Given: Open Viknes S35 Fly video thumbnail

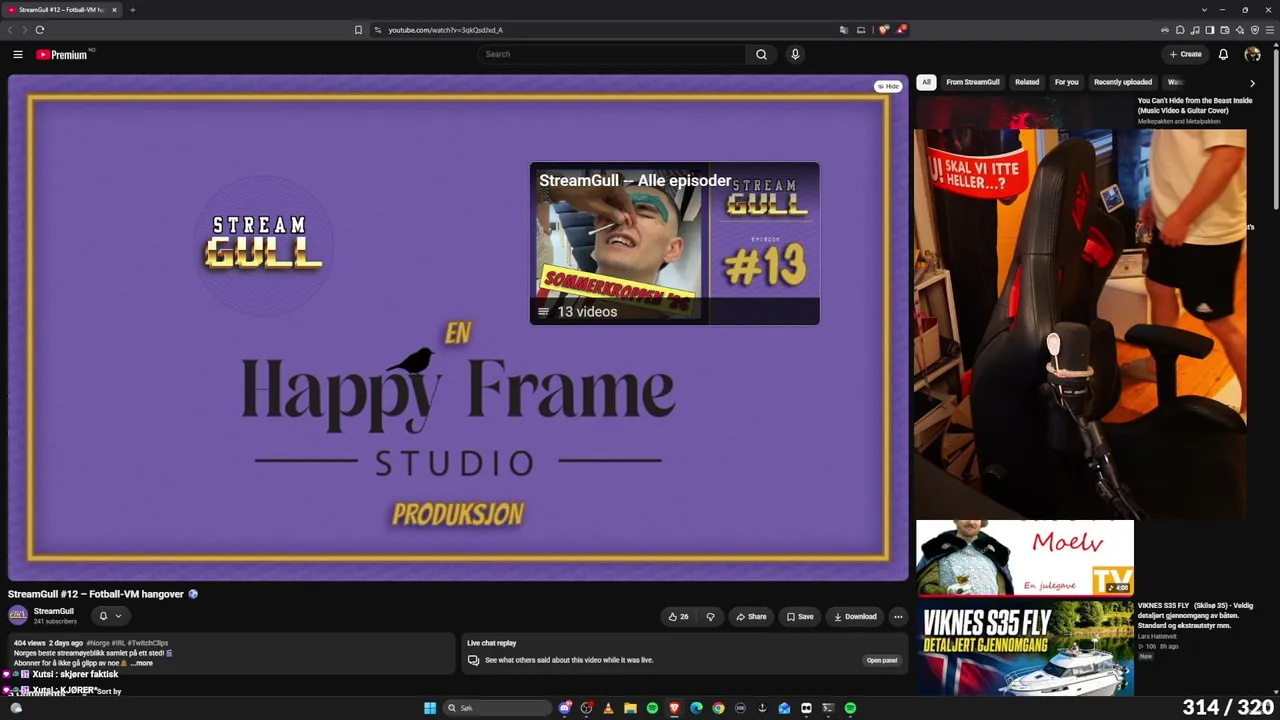Looking at the screenshot, I should pyautogui.click(x=1025, y=648).
